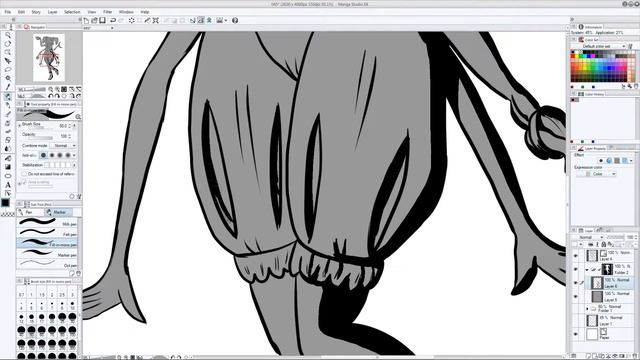640x360 pixels.
Task: Select the first anti-aliasing option
Action: coord(44,155)
